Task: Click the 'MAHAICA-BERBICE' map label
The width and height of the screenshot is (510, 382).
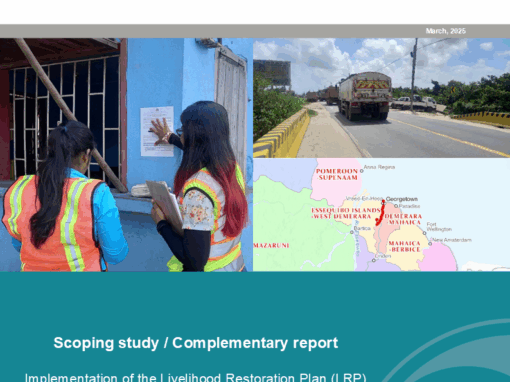Action: click(404, 246)
